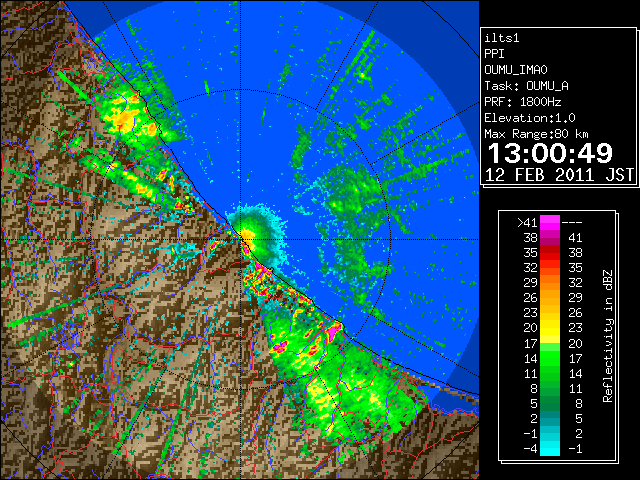Click the timestamp 13:00:49
The height and width of the screenshot is (480, 640).
click(x=550, y=153)
